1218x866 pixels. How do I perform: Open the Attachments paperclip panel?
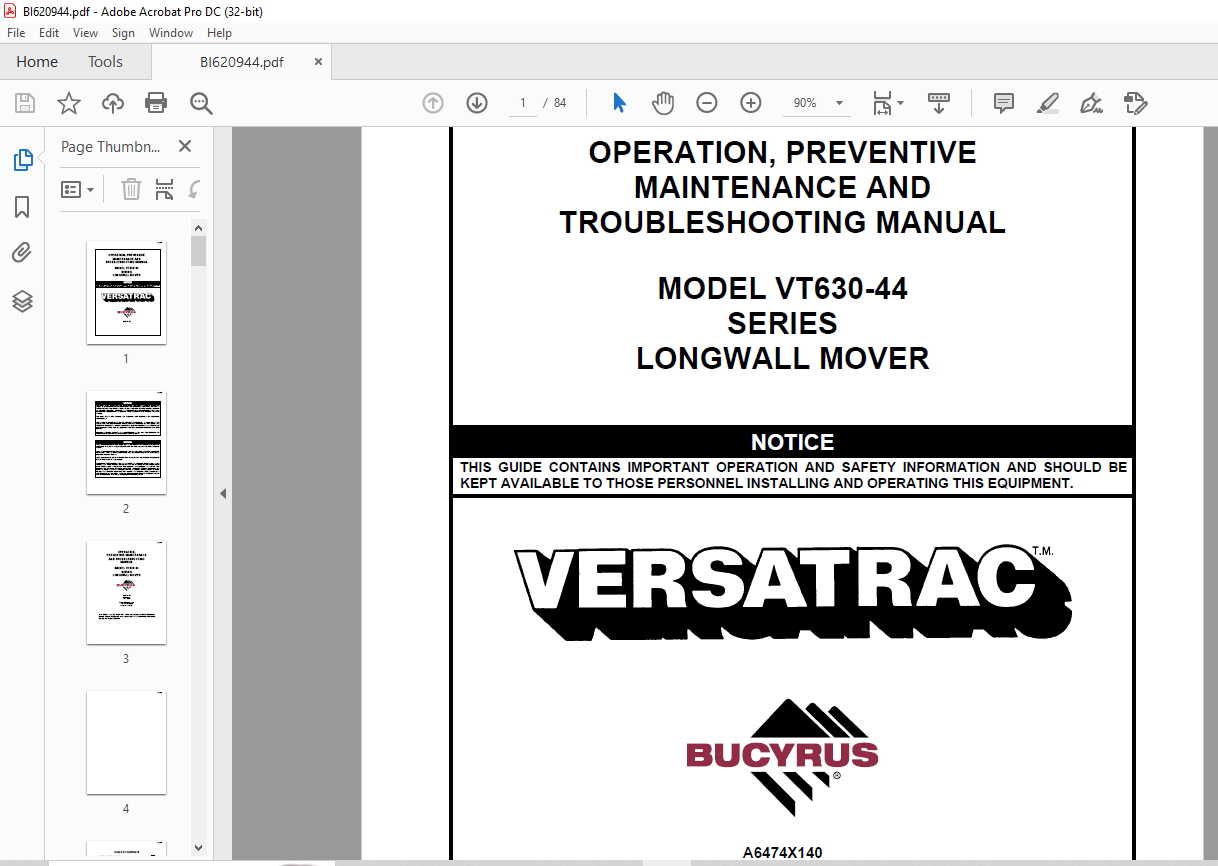pos(22,253)
